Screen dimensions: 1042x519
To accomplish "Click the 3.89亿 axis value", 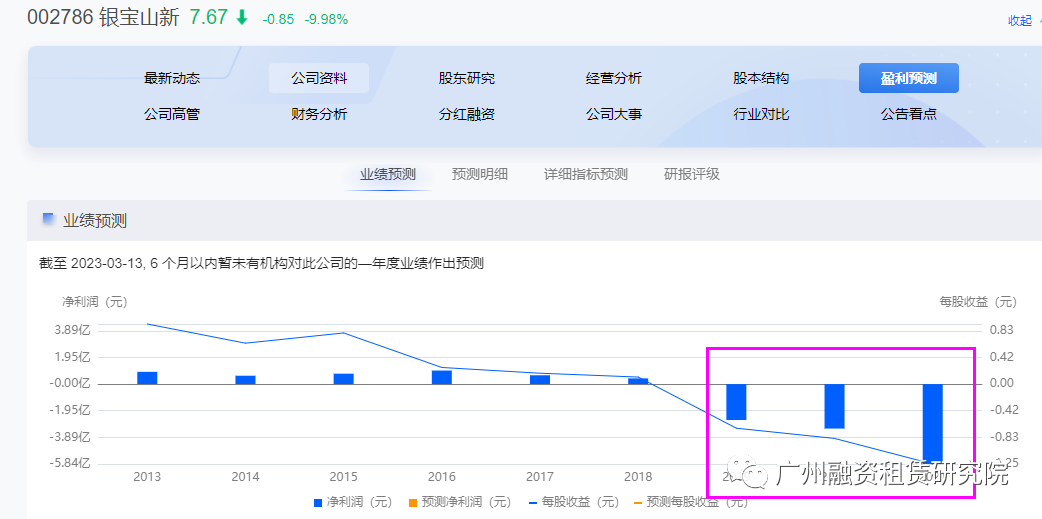I will click(x=74, y=330).
